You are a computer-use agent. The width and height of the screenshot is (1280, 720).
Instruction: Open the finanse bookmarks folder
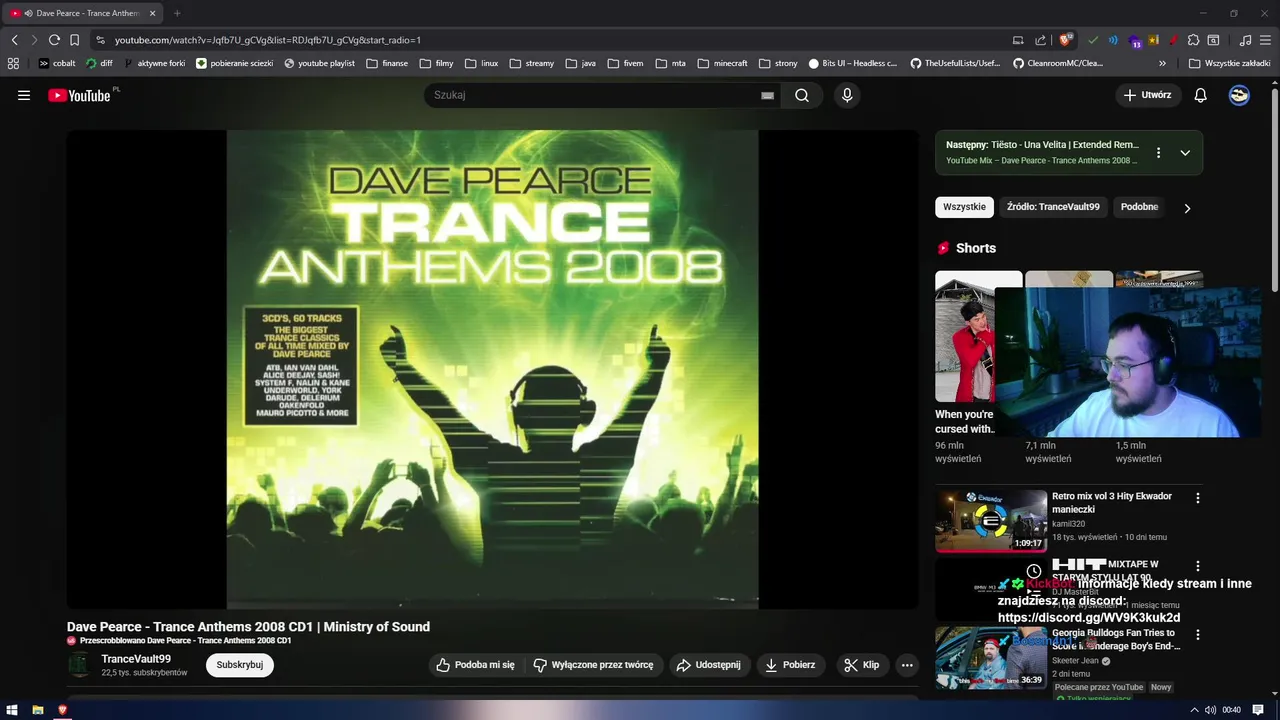point(387,63)
